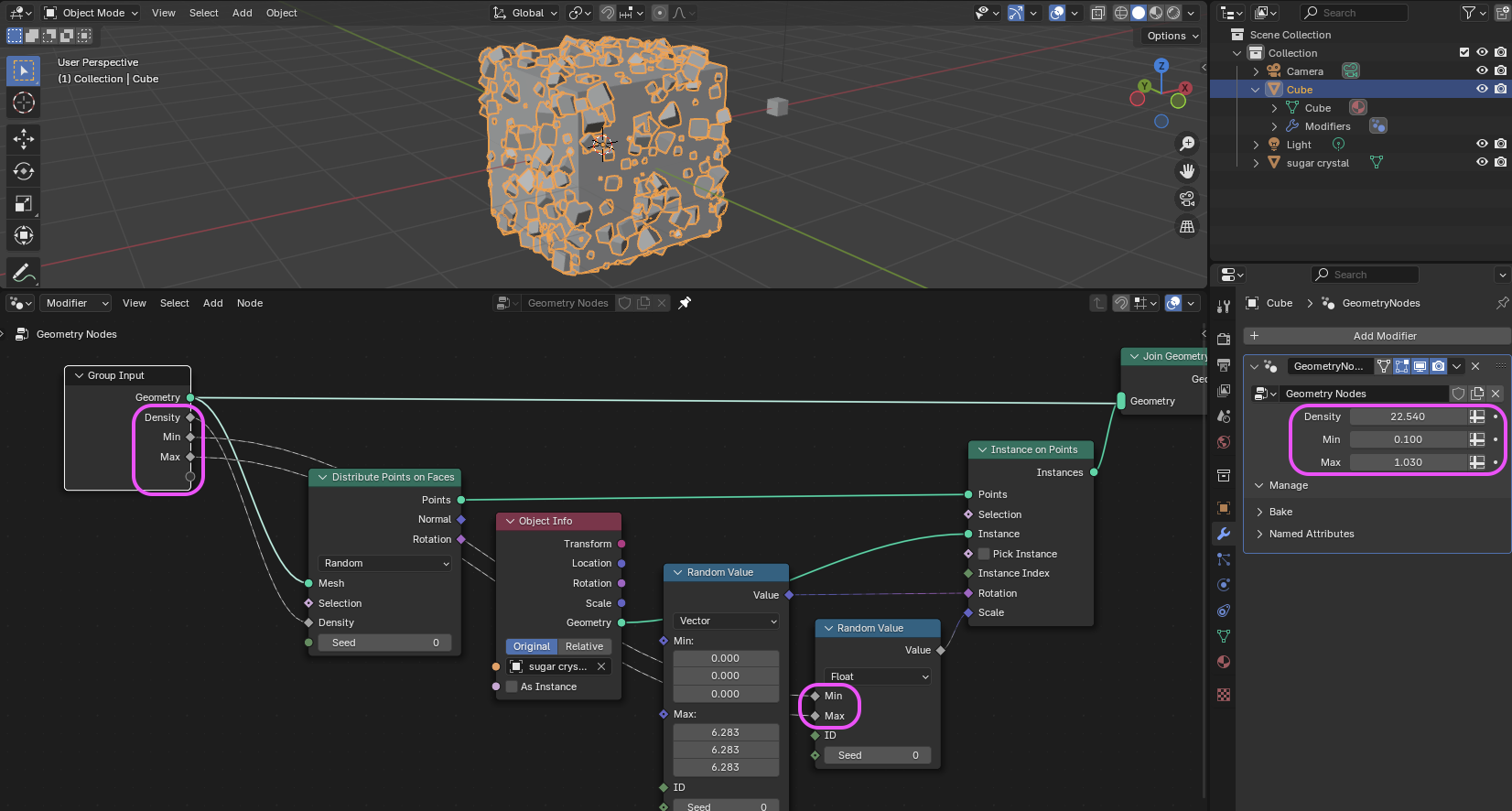The height and width of the screenshot is (811, 1512).
Task: Select the Rotate tool in viewport toolbar
Action: click(x=24, y=171)
